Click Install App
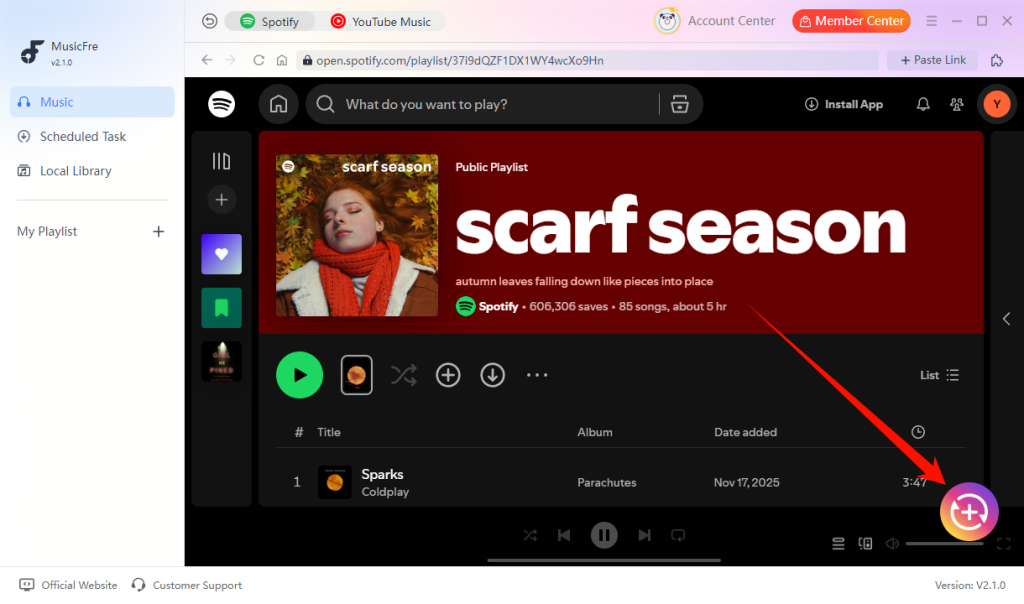The width and height of the screenshot is (1024, 604). 844,104
